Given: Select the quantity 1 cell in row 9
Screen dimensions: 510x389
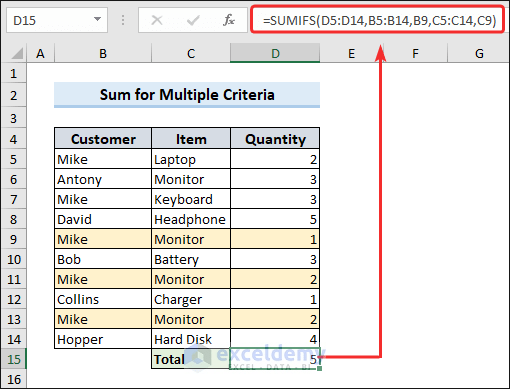Looking at the screenshot, I should [x=275, y=239].
